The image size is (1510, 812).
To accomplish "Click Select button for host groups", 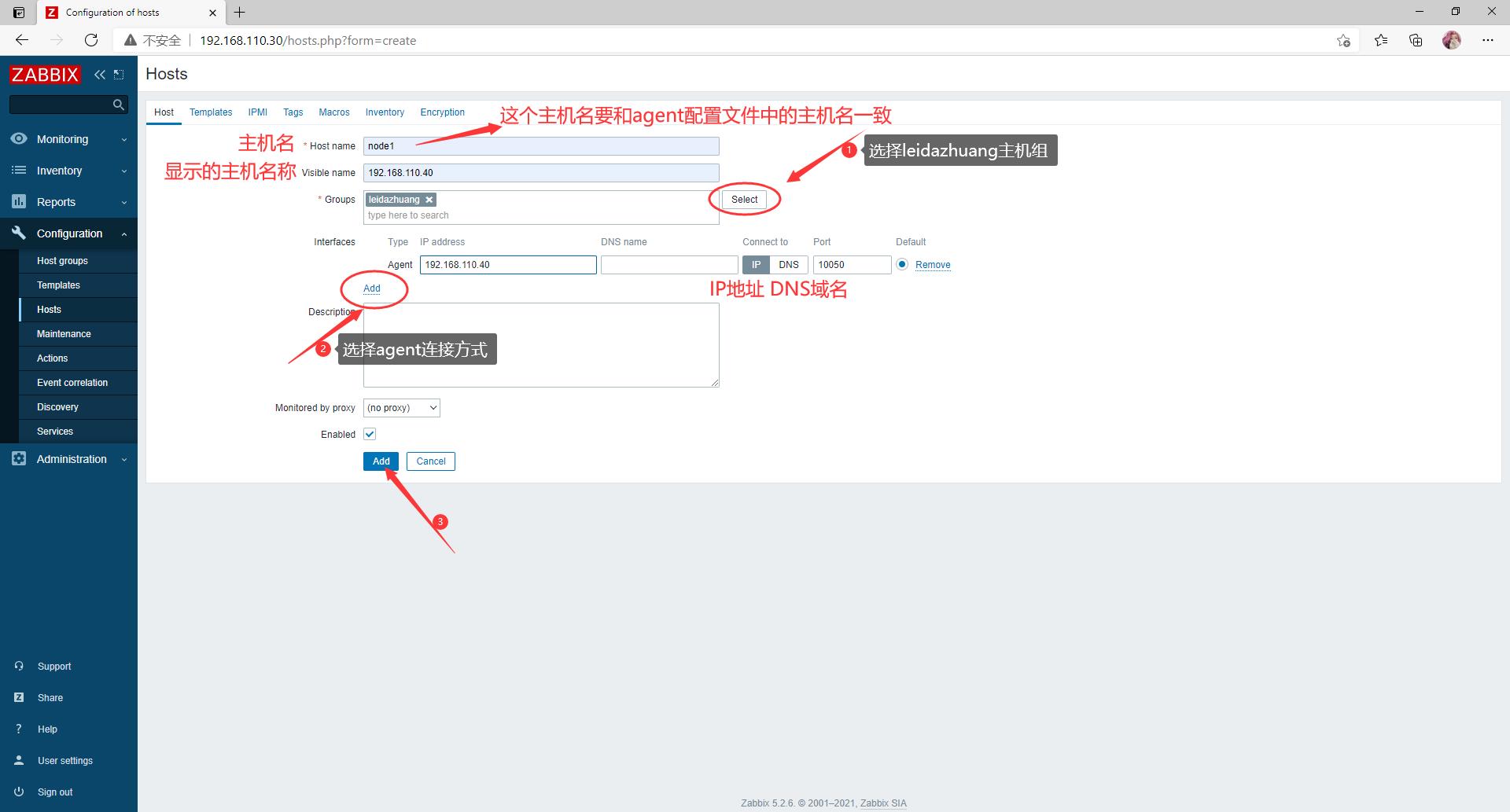I will click(744, 200).
